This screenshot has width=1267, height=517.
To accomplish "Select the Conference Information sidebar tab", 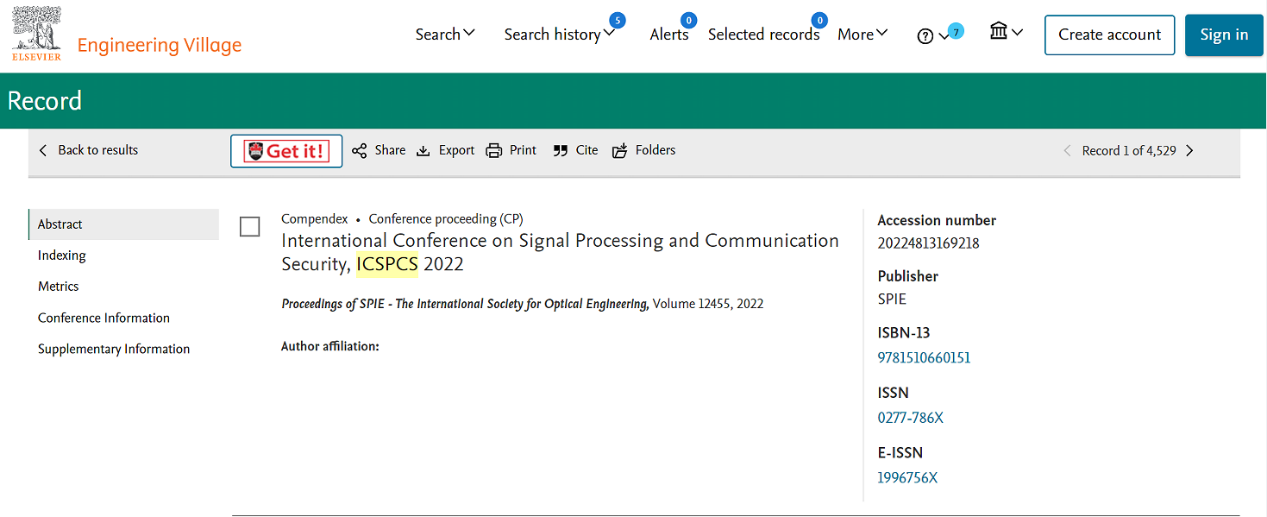I will (104, 318).
